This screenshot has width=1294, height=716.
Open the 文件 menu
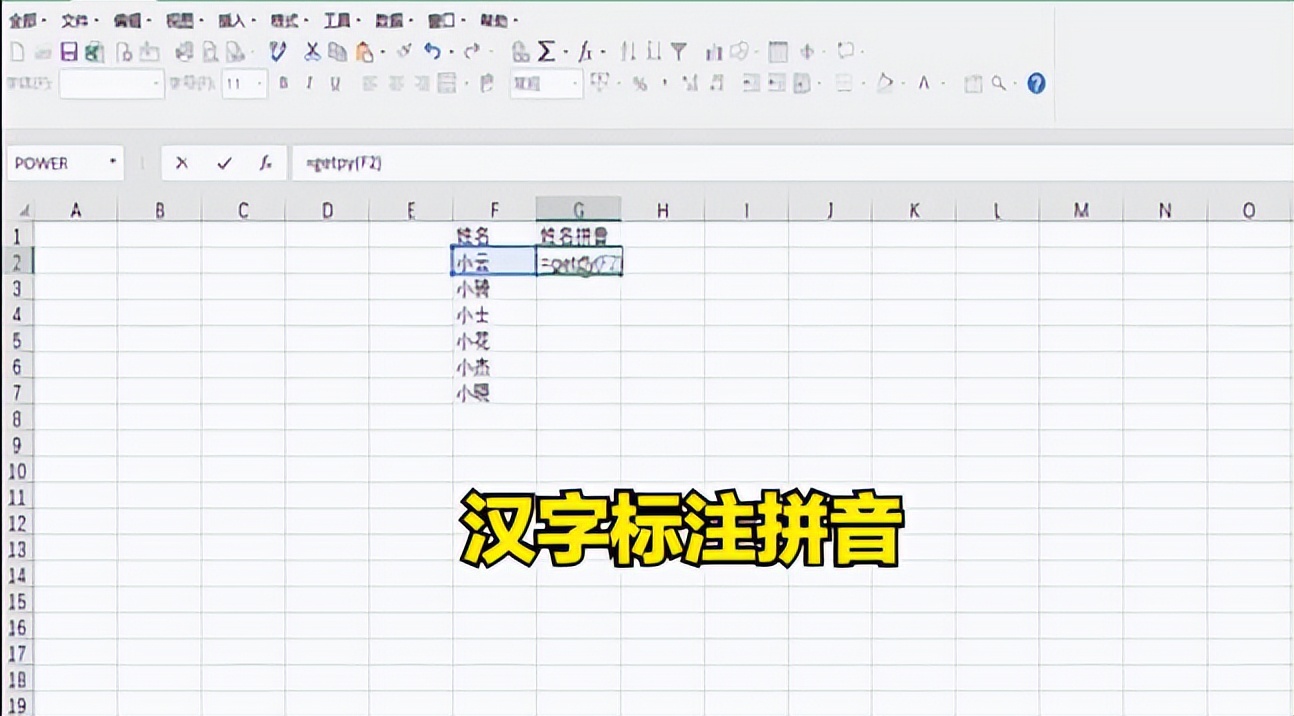(x=75, y=20)
